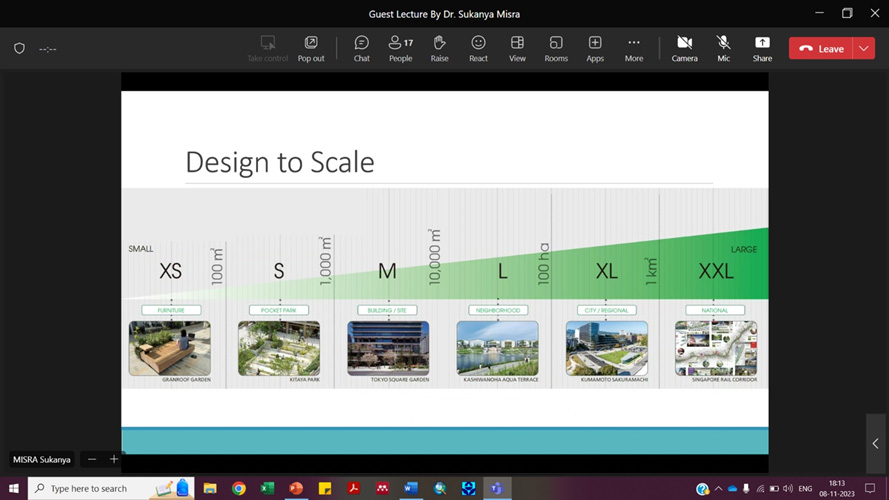Image resolution: width=889 pixels, height=500 pixels.
Task: Leave the meeting
Action: tap(821, 48)
